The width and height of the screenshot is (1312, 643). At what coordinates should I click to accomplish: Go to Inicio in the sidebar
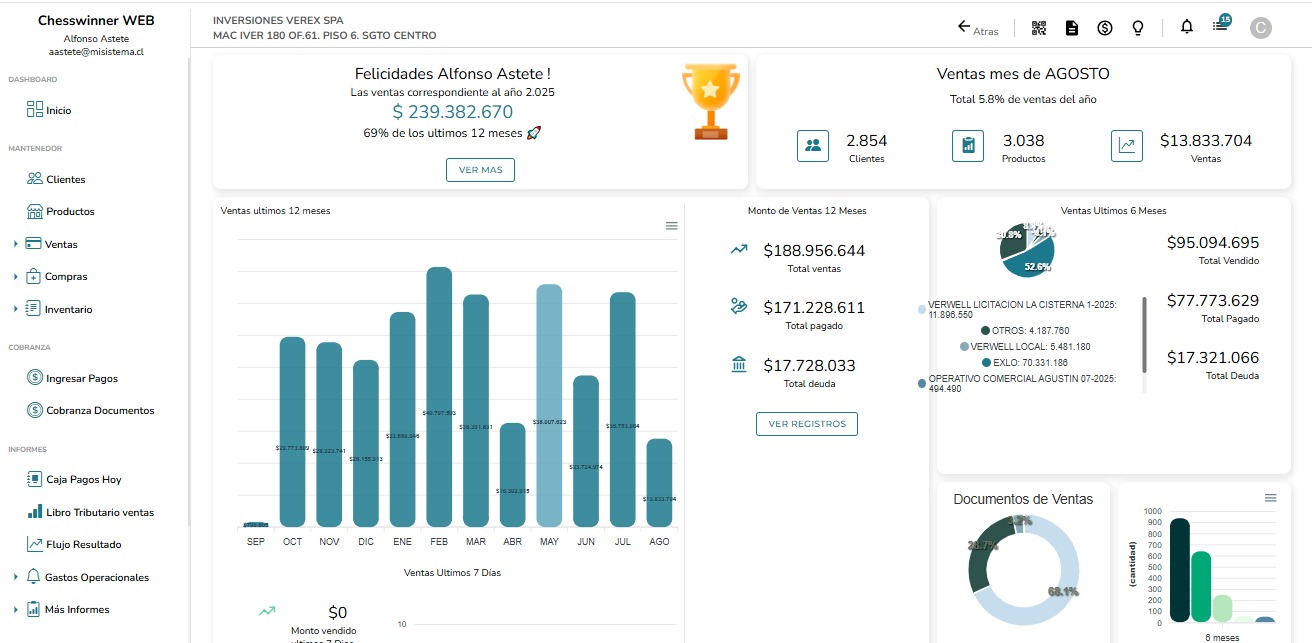pyautogui.click(x=58, y=110)
